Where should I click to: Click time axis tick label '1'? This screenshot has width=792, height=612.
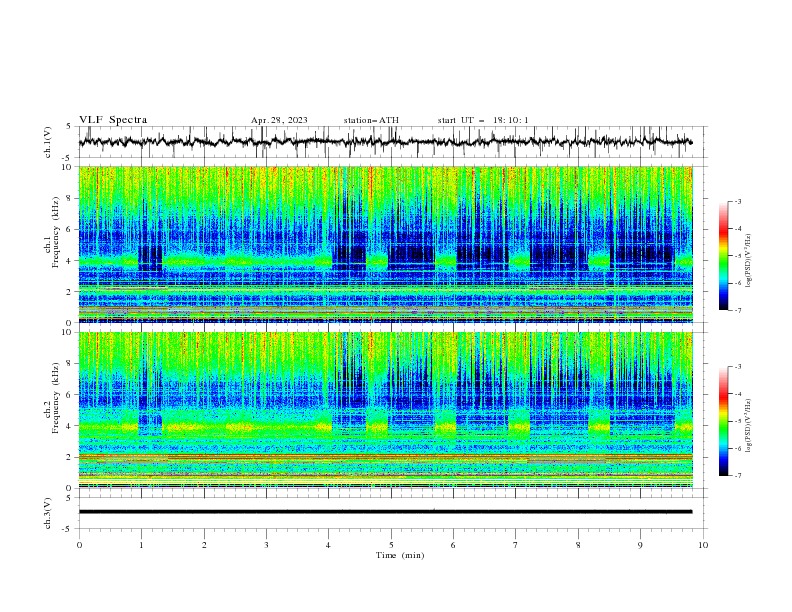141,545
